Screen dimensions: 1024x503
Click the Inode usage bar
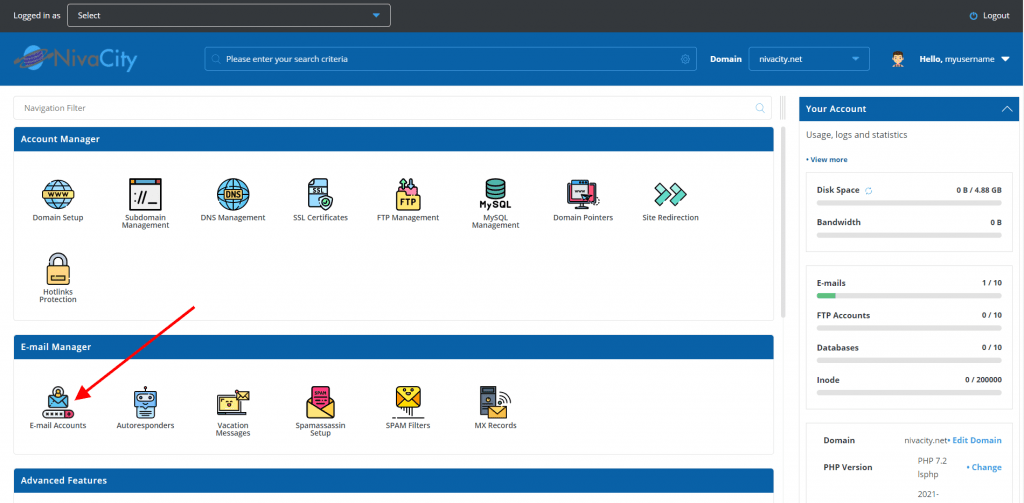tap(909, 393)
